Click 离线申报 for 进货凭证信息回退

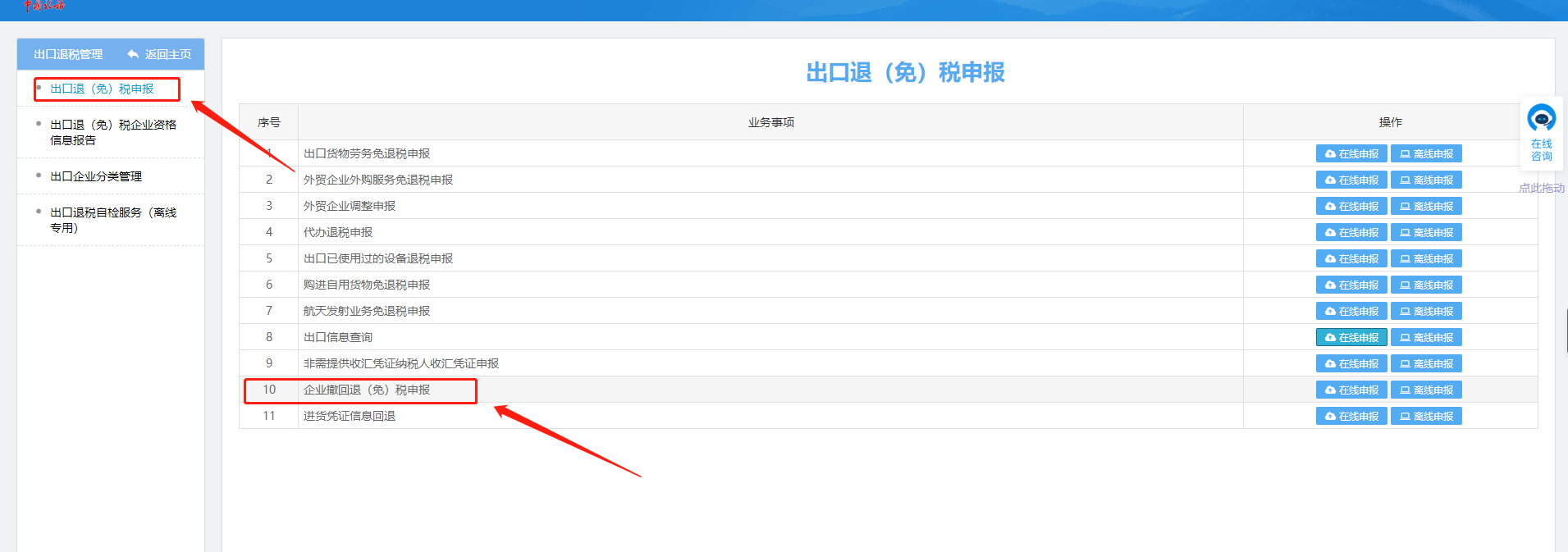click(1425, 417)
